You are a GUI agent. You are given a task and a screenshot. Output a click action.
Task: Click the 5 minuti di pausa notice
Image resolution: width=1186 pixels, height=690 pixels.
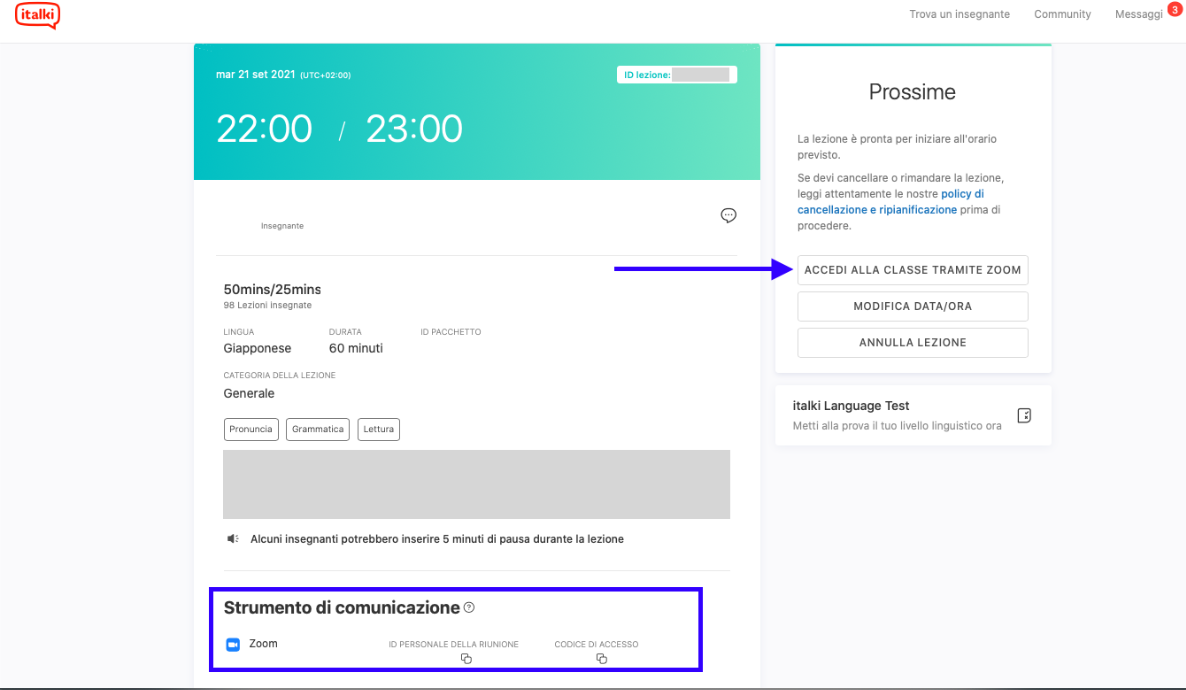(x=437, y=539)
